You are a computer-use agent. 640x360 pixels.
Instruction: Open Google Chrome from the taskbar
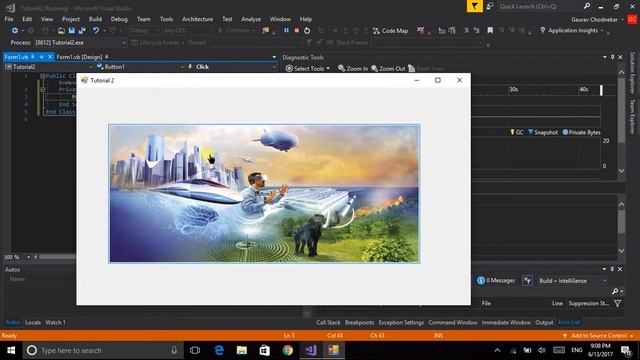pos(288,350)
